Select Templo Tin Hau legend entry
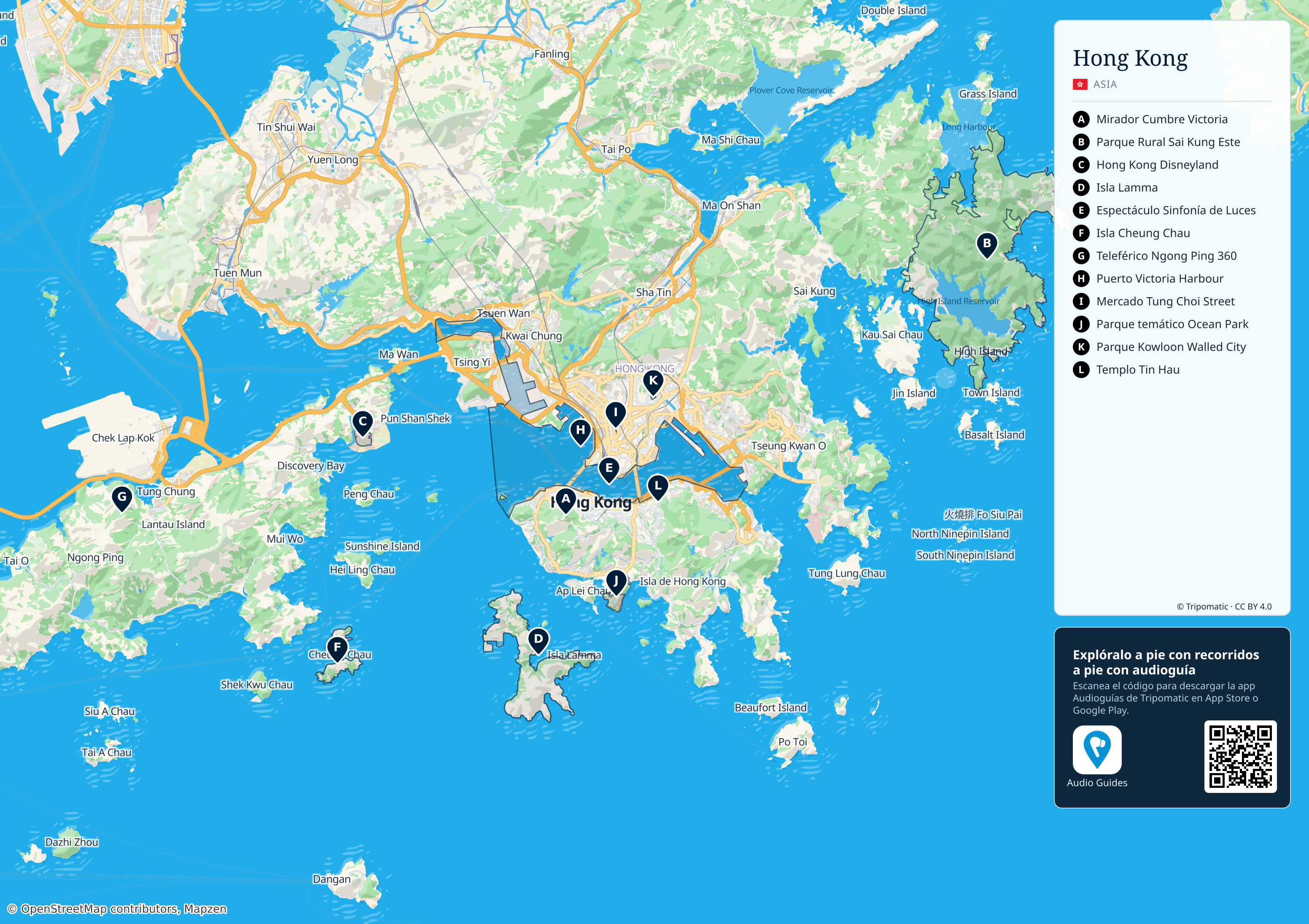The image size is (1309, 924). pyautogui.click(x=1138, y=370)
